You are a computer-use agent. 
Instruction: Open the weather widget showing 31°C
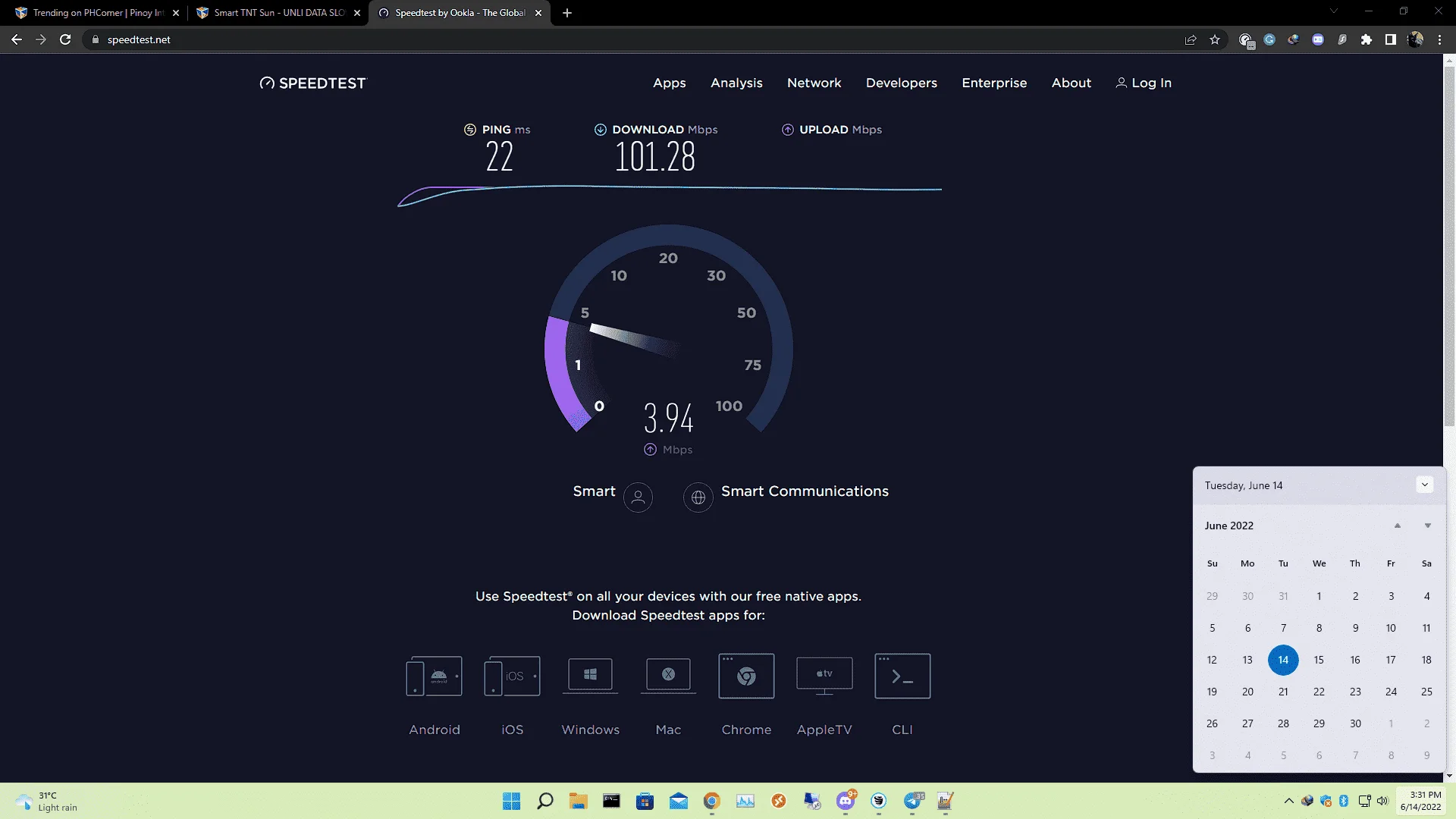[47, 801]
